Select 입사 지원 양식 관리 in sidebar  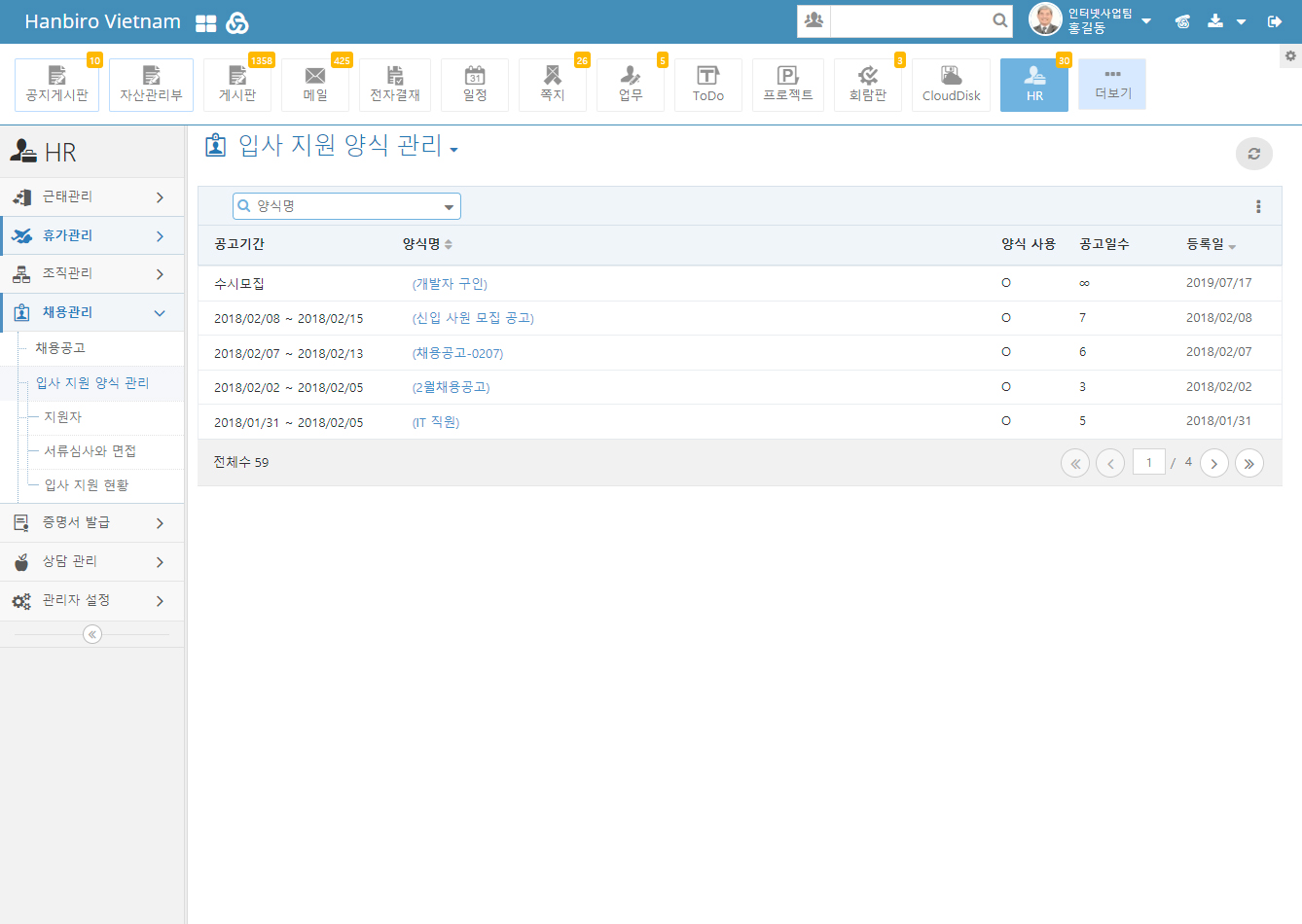(x=92, y=383)
